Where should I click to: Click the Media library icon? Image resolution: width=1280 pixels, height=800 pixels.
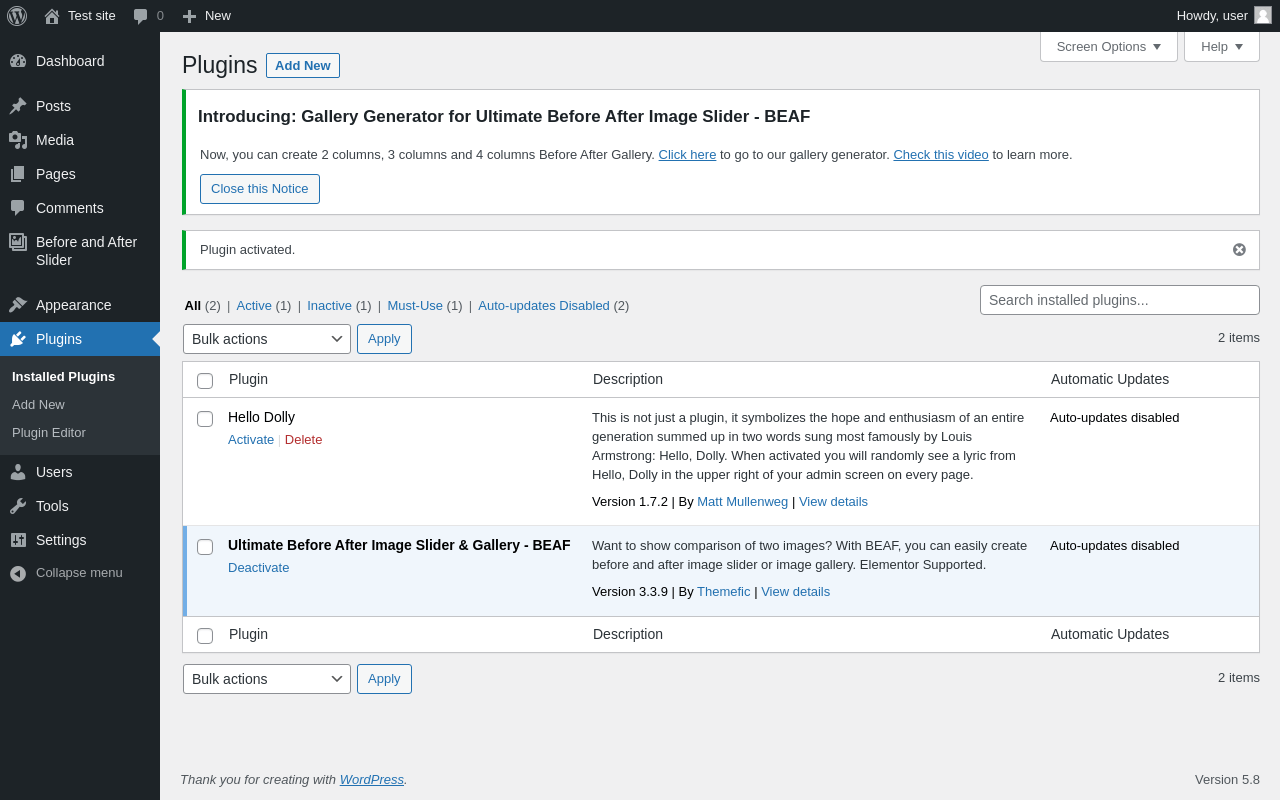pos(18,140)
